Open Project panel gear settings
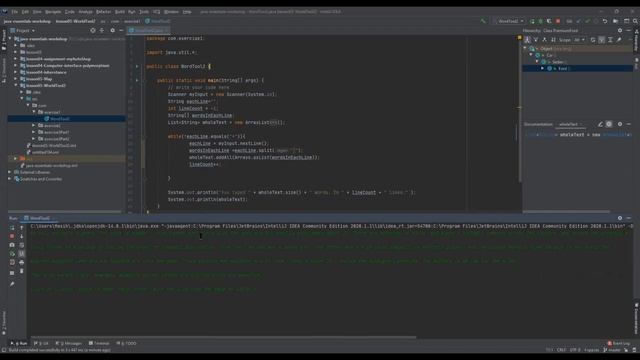640x360 pixels. click(113, 31)
